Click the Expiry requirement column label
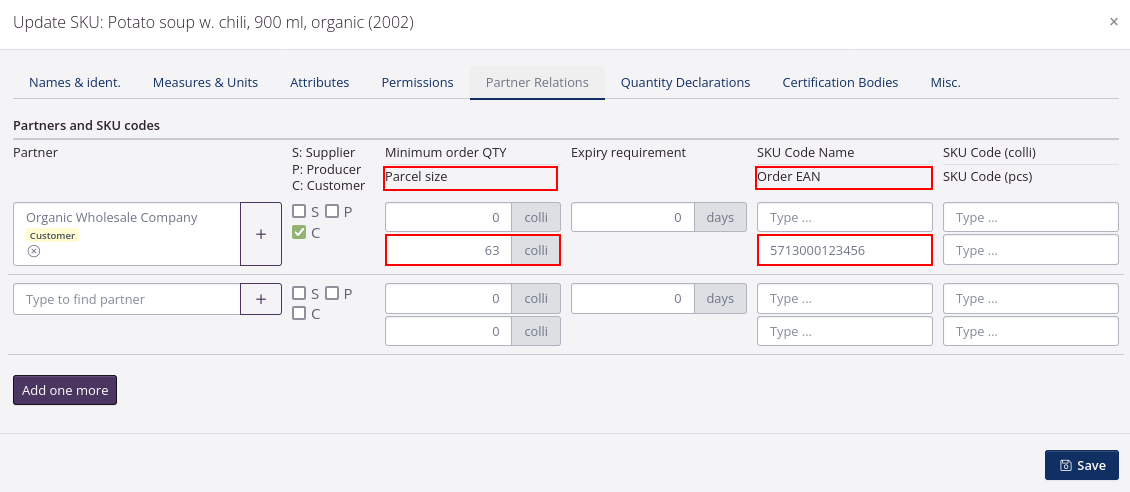The height and width of the screenshot is (492, 1130). [628, 153]
